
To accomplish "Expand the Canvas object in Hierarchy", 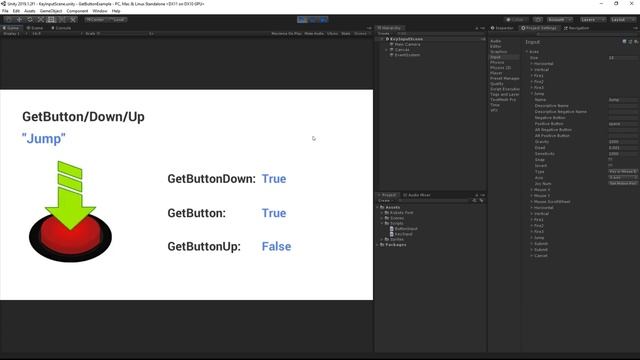I will [387, 49].
